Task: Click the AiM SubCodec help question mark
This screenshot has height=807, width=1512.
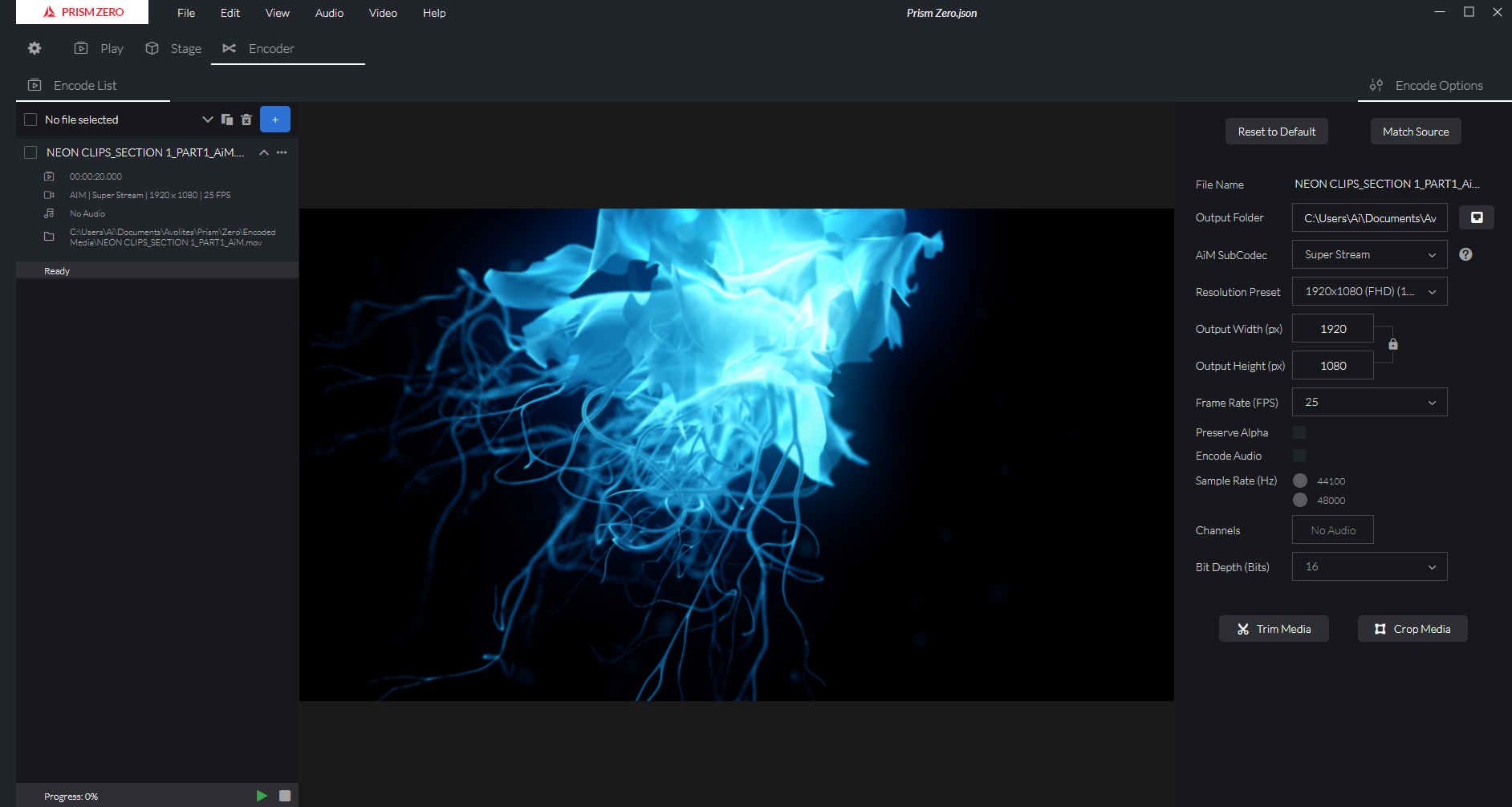Action: pyautogui.click(x=1465, y=254)
